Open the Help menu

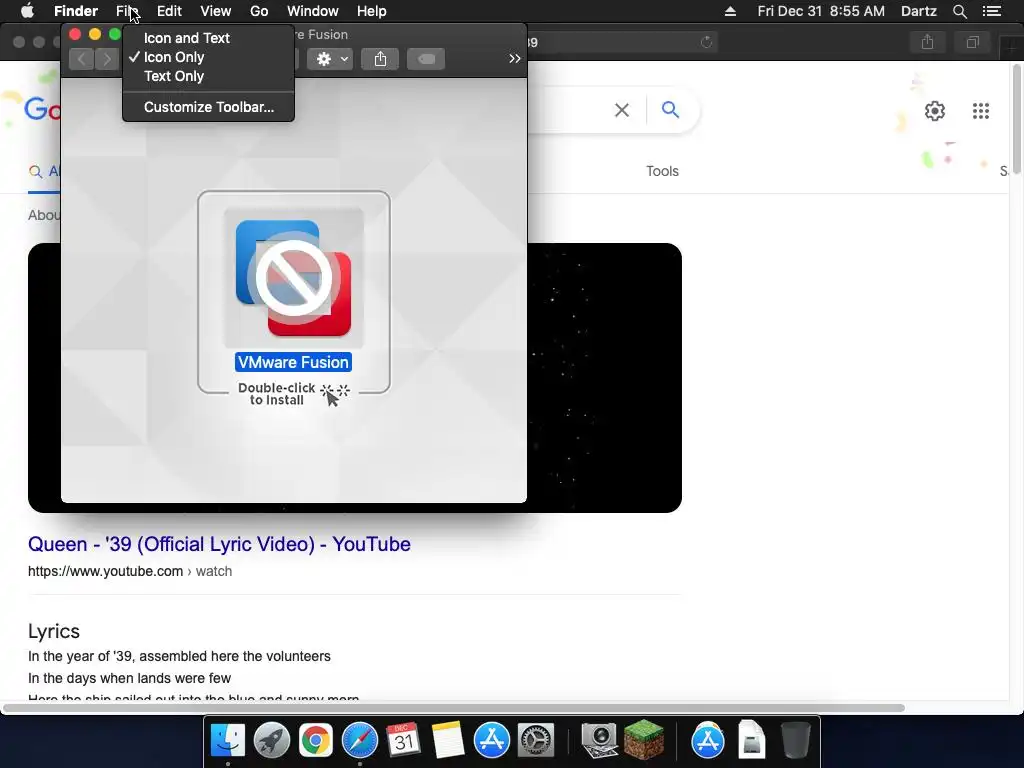(x=372, y=11)
